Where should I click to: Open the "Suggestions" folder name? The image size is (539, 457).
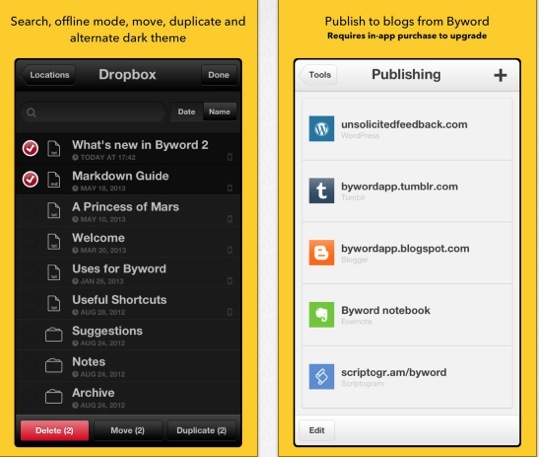pyautogui.click(x=107, y=331)
